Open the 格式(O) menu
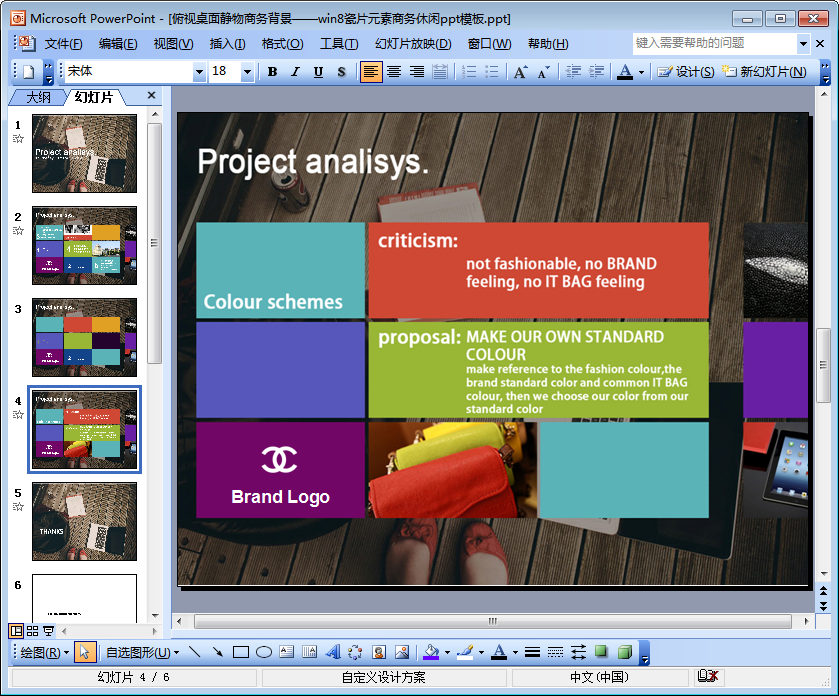Image resolution: width=839 pixels, height=696 pixels. (x=283, y=44)
